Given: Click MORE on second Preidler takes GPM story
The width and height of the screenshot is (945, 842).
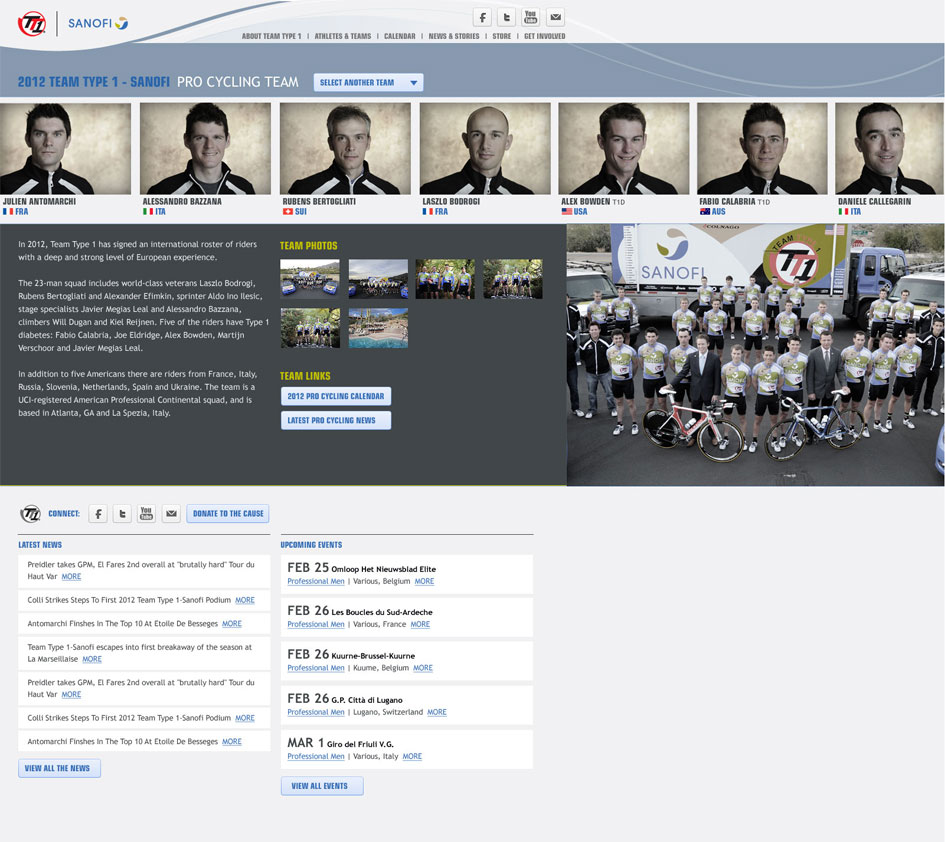Looking at the screenshot, I should pos(71,694).
